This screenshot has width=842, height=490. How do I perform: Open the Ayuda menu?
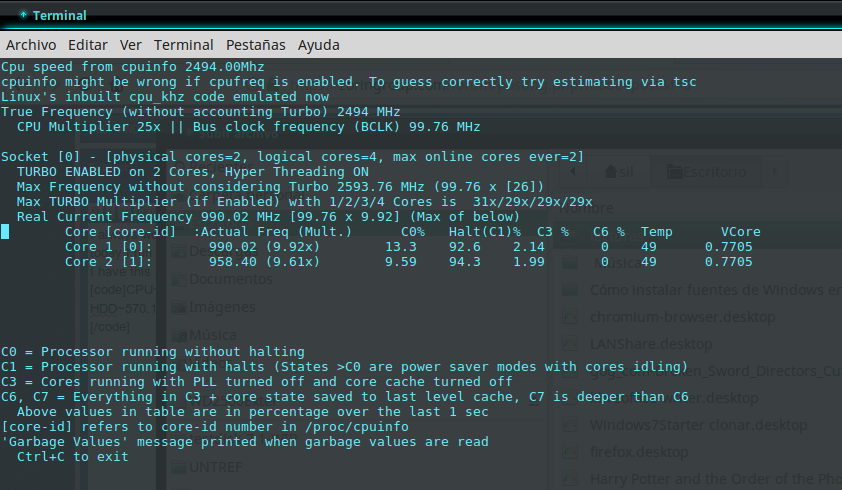coord(319,45)
